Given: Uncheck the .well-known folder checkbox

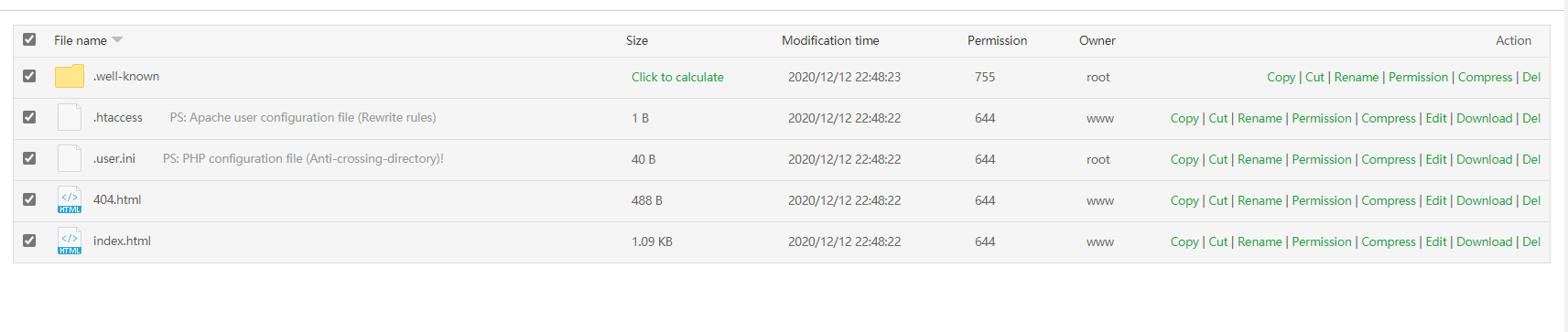Looking at the screenshot, I should click(x=29, y=76).
